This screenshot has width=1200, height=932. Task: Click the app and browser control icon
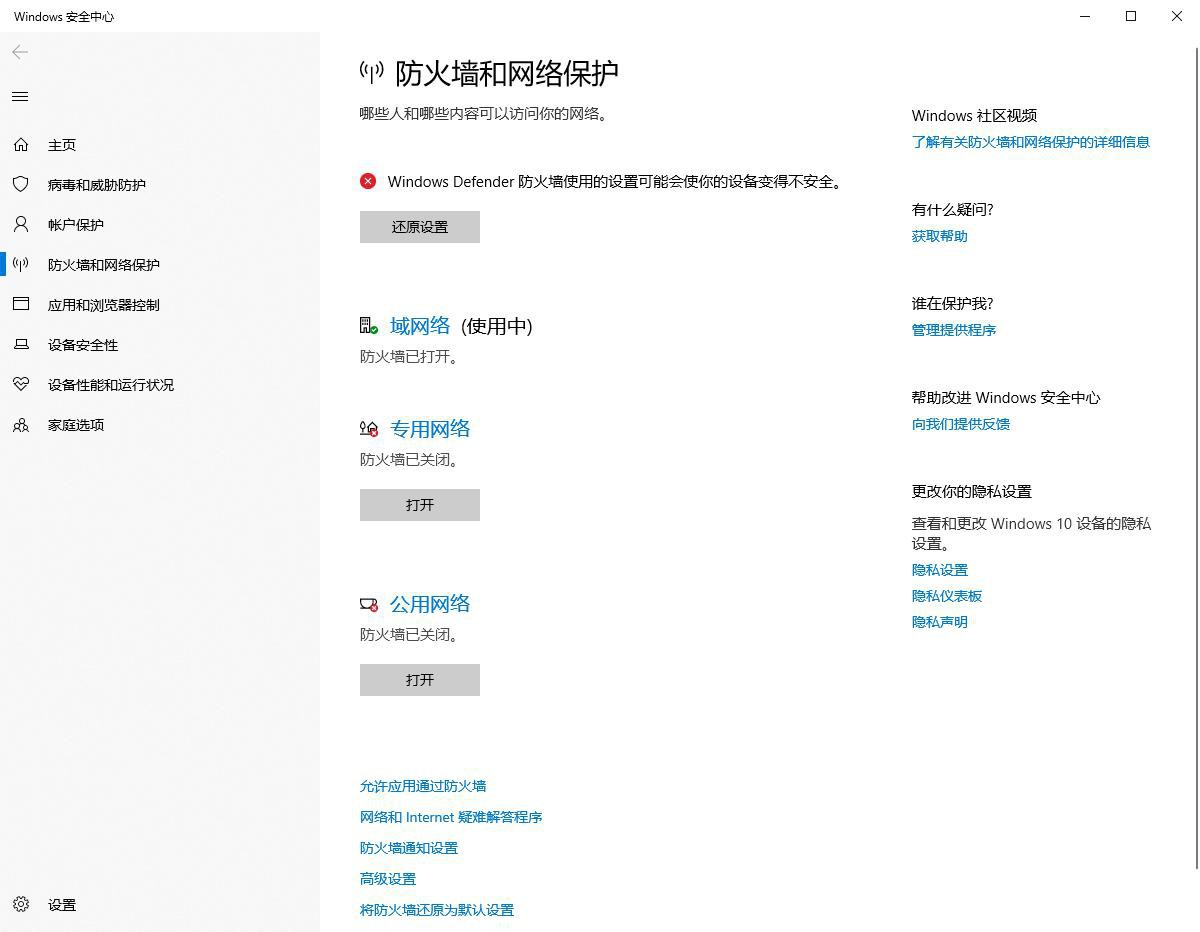[x=21, y=305]
